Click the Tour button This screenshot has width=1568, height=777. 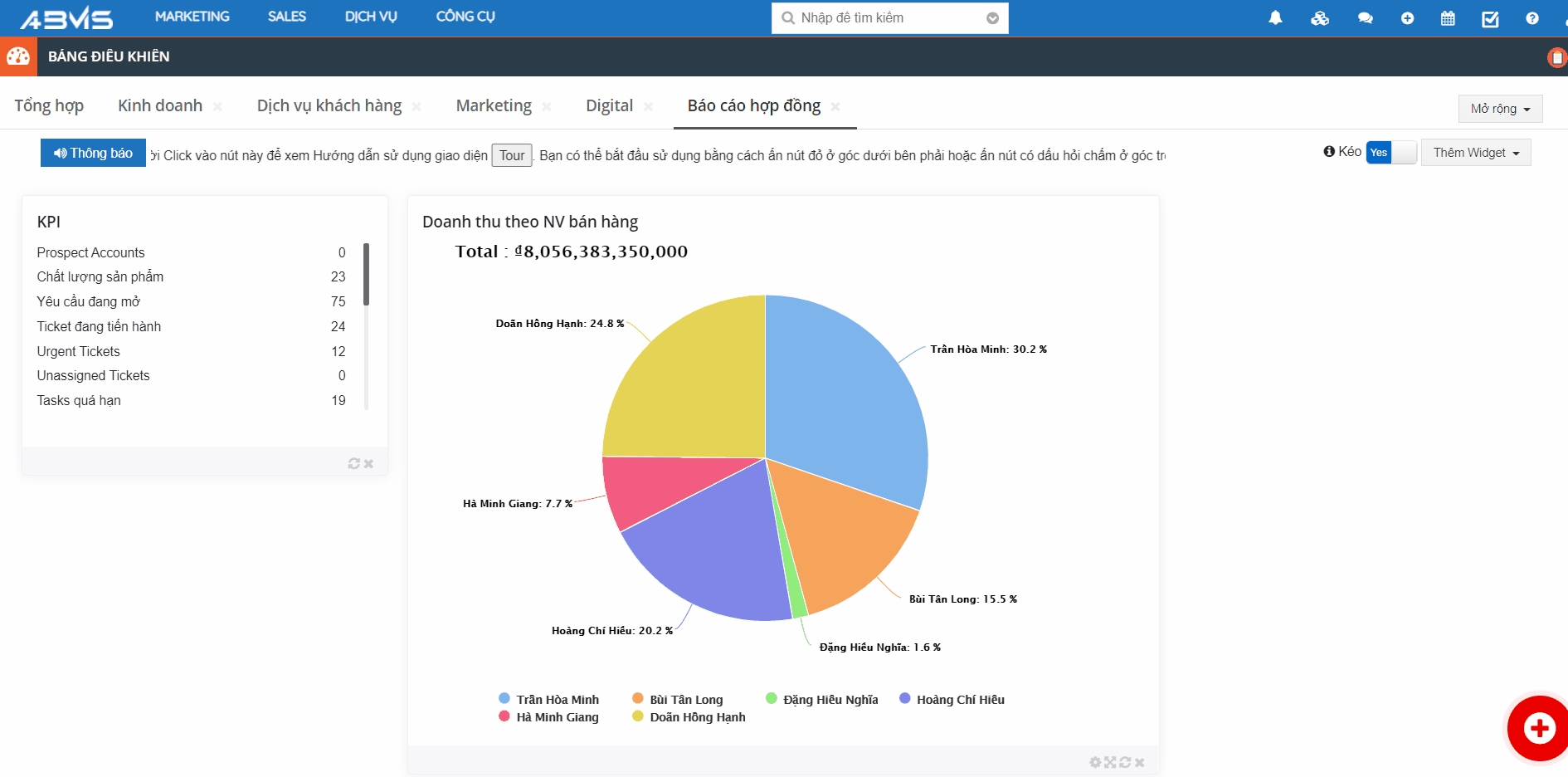pos(511,155)
